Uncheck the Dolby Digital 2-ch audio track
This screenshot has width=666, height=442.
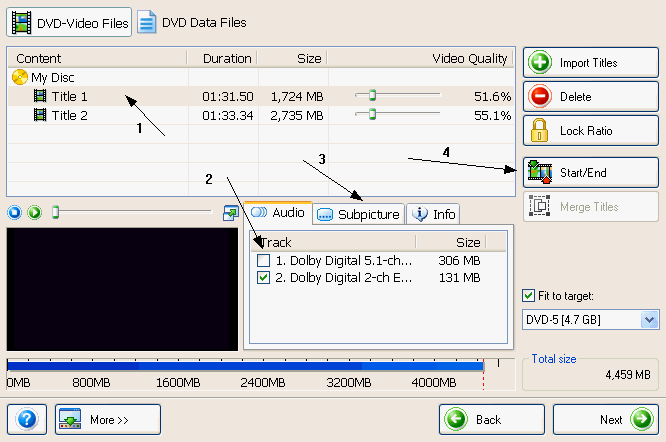[263, 278]
